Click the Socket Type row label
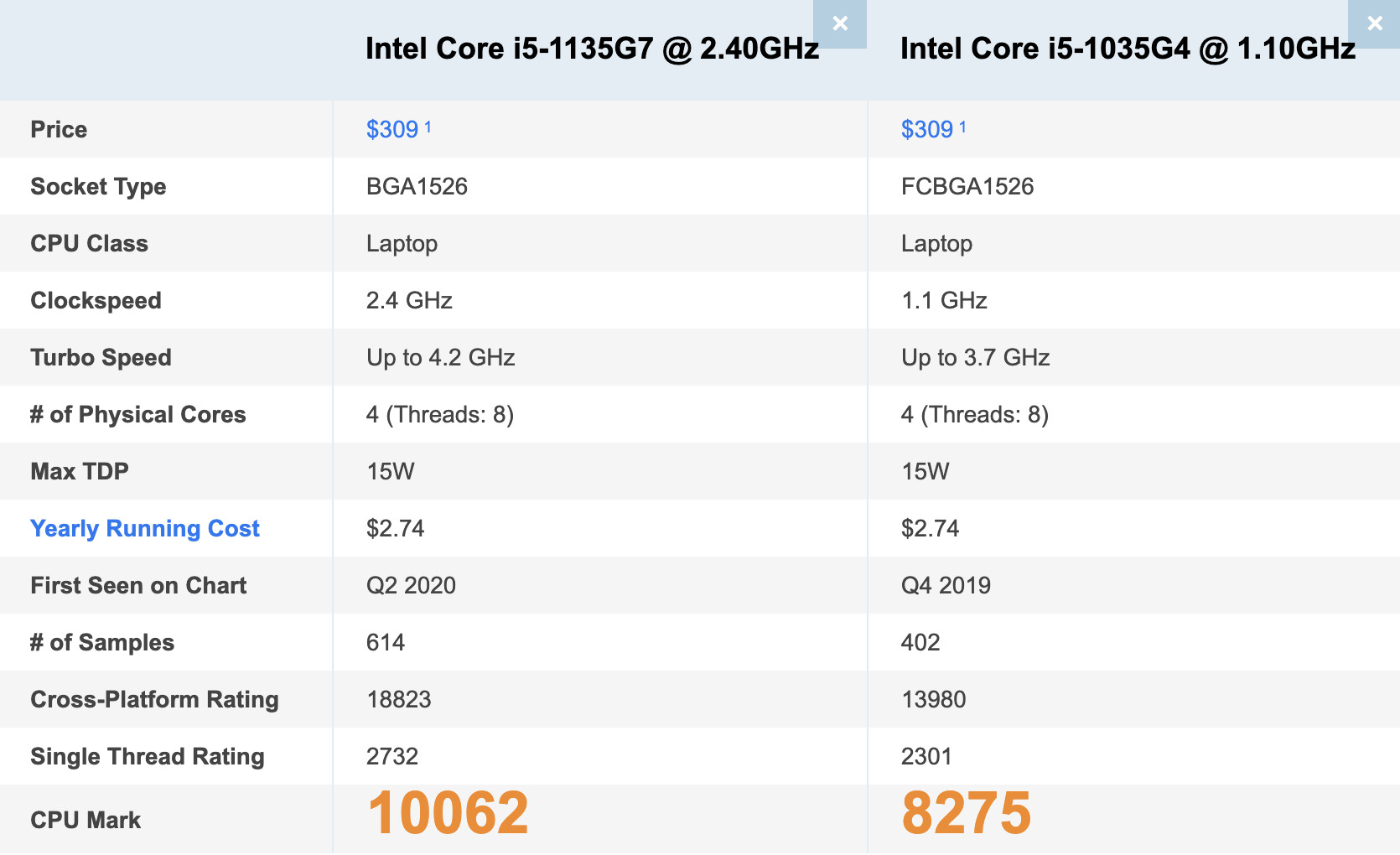Screen dimensions: 1400x855 (x=98, y=186)
